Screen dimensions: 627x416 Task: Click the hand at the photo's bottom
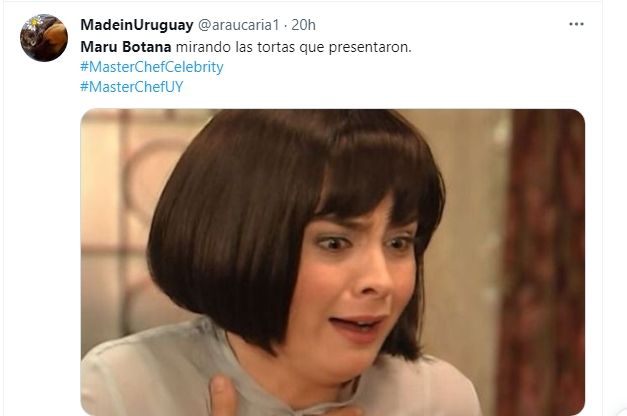tap(224, 398)
